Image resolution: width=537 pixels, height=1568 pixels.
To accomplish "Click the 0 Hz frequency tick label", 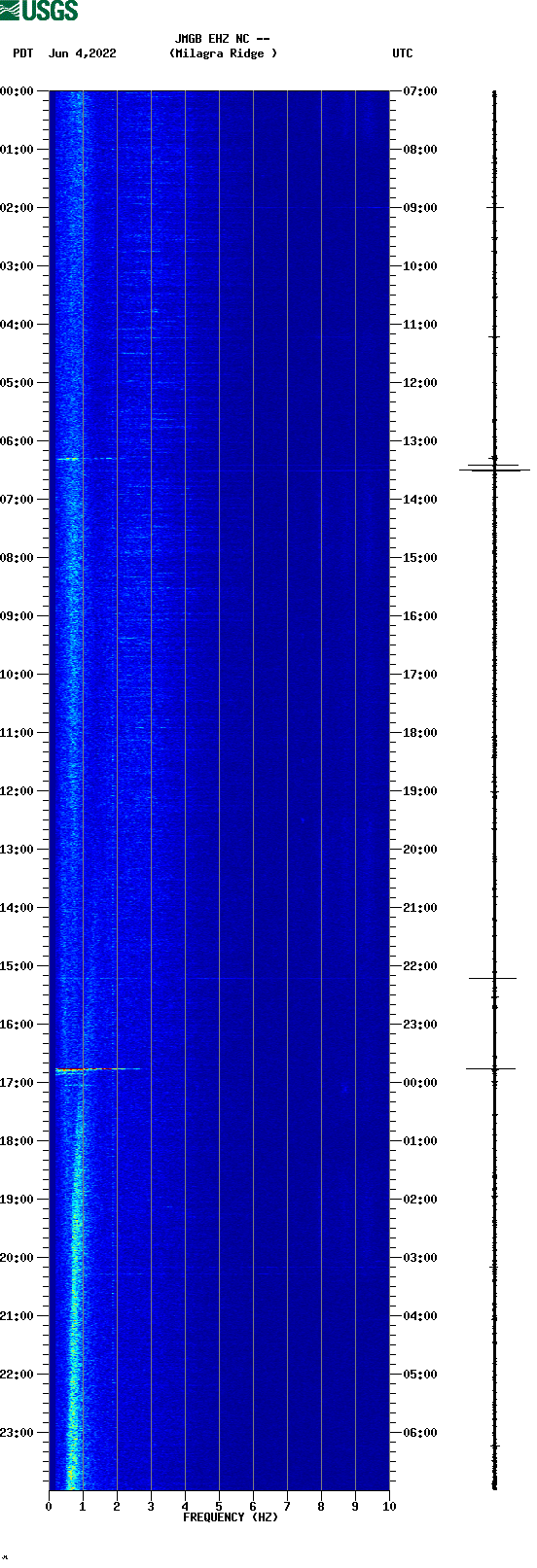I will pyautogui.click(x=49, y=1507).
